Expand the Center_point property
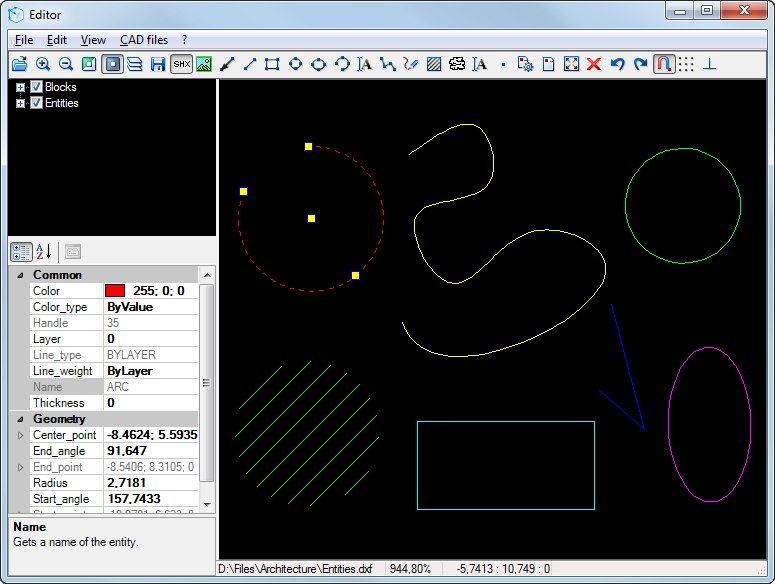775x584 pixels. tap(20, 435)
